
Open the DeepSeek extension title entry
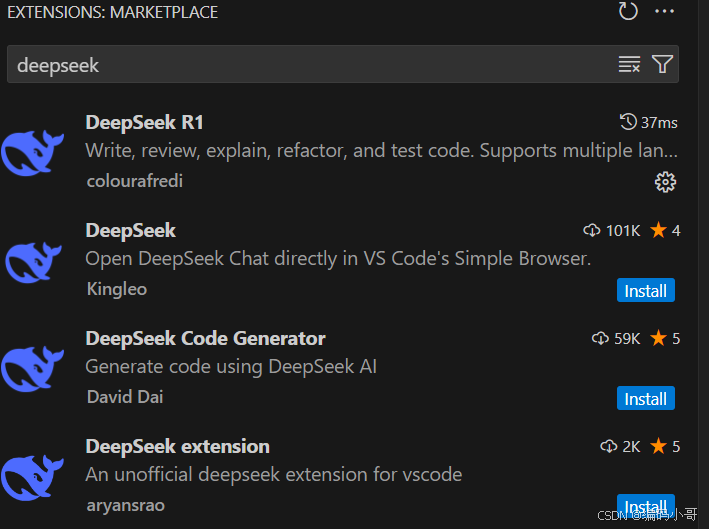click(x=178, y=447)
